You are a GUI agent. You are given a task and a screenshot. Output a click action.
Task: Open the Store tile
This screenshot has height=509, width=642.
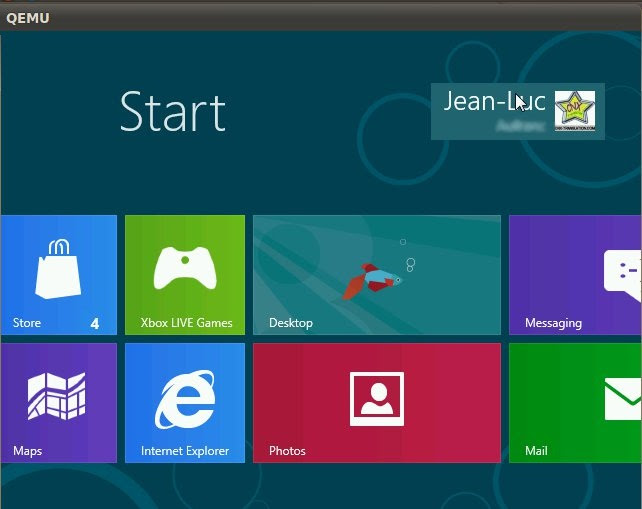(x=59, y=275)
